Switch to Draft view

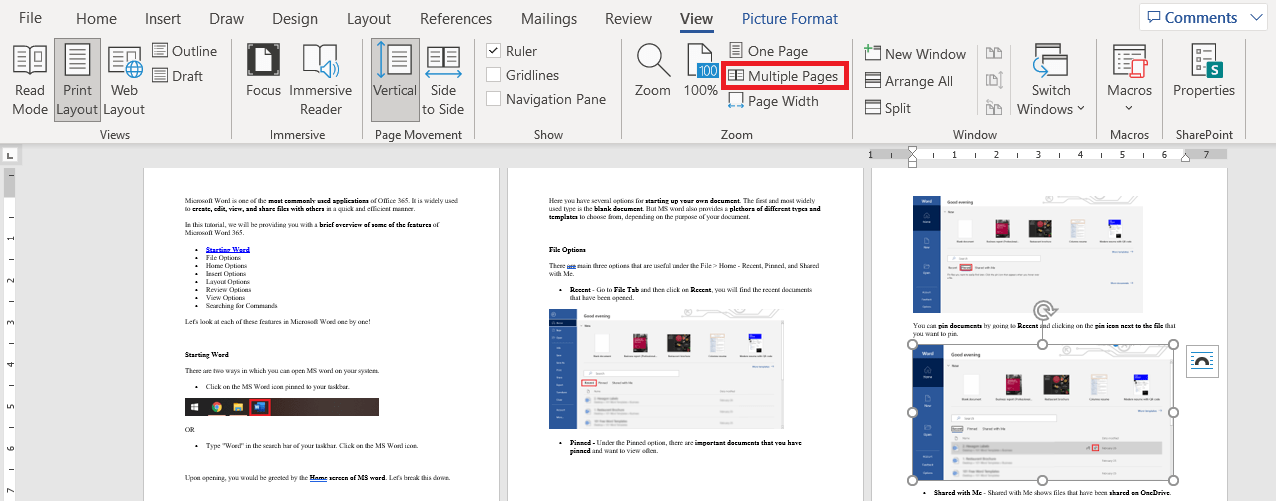[177, 76]
